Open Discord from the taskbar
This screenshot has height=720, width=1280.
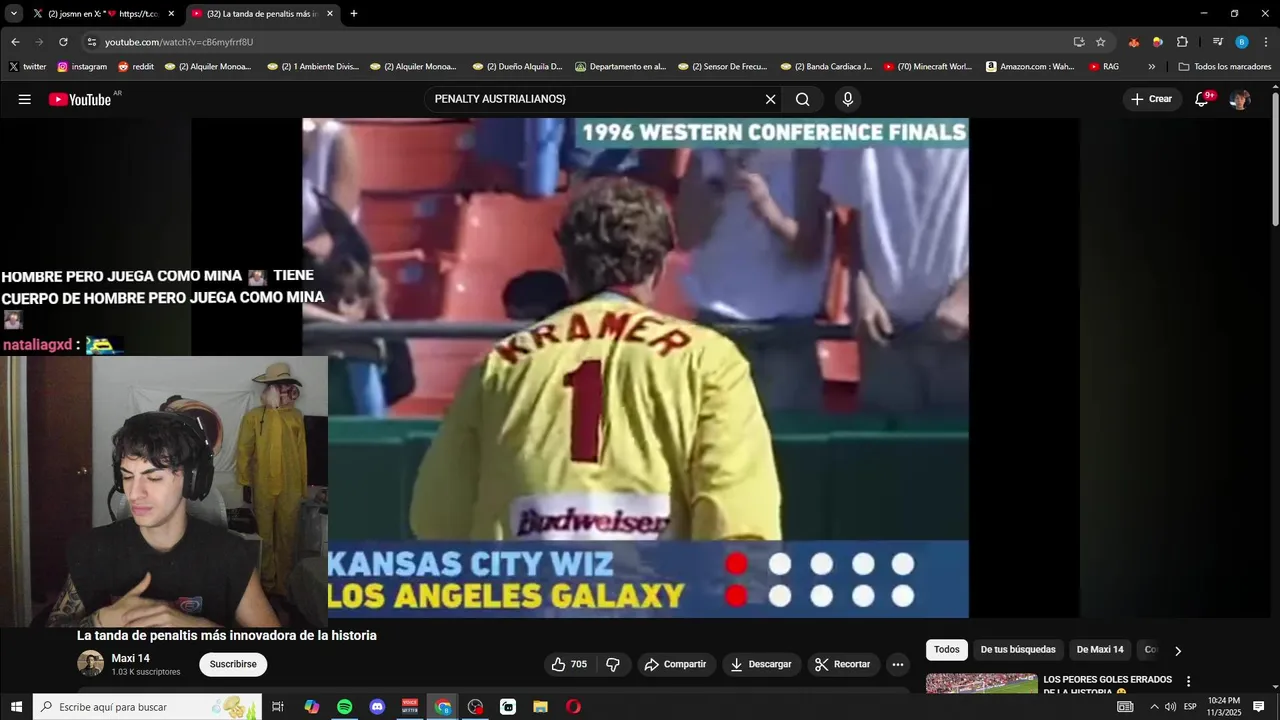(377, 707)
